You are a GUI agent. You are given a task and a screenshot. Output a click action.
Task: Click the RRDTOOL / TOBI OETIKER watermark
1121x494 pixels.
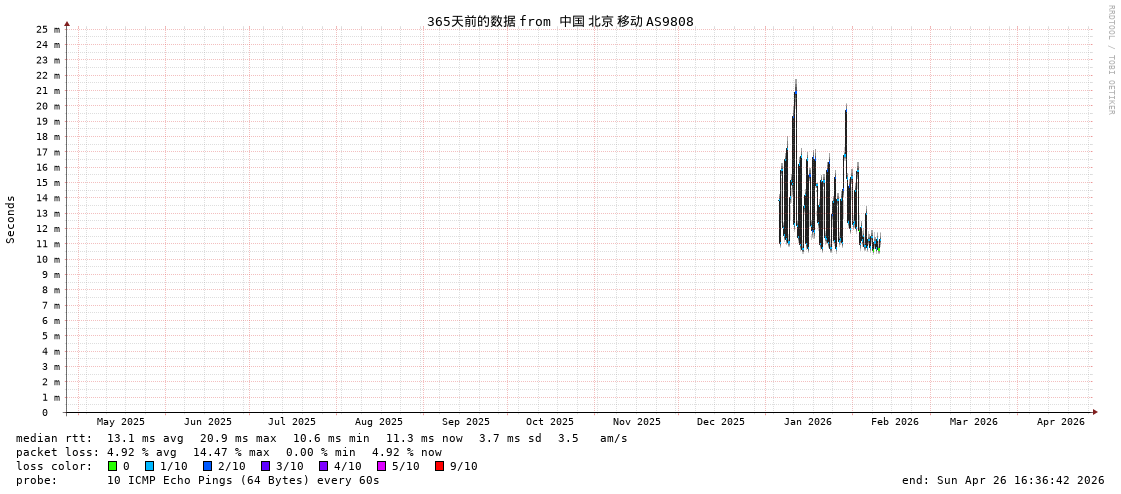pyautogui.click(x=1110, y=60)
